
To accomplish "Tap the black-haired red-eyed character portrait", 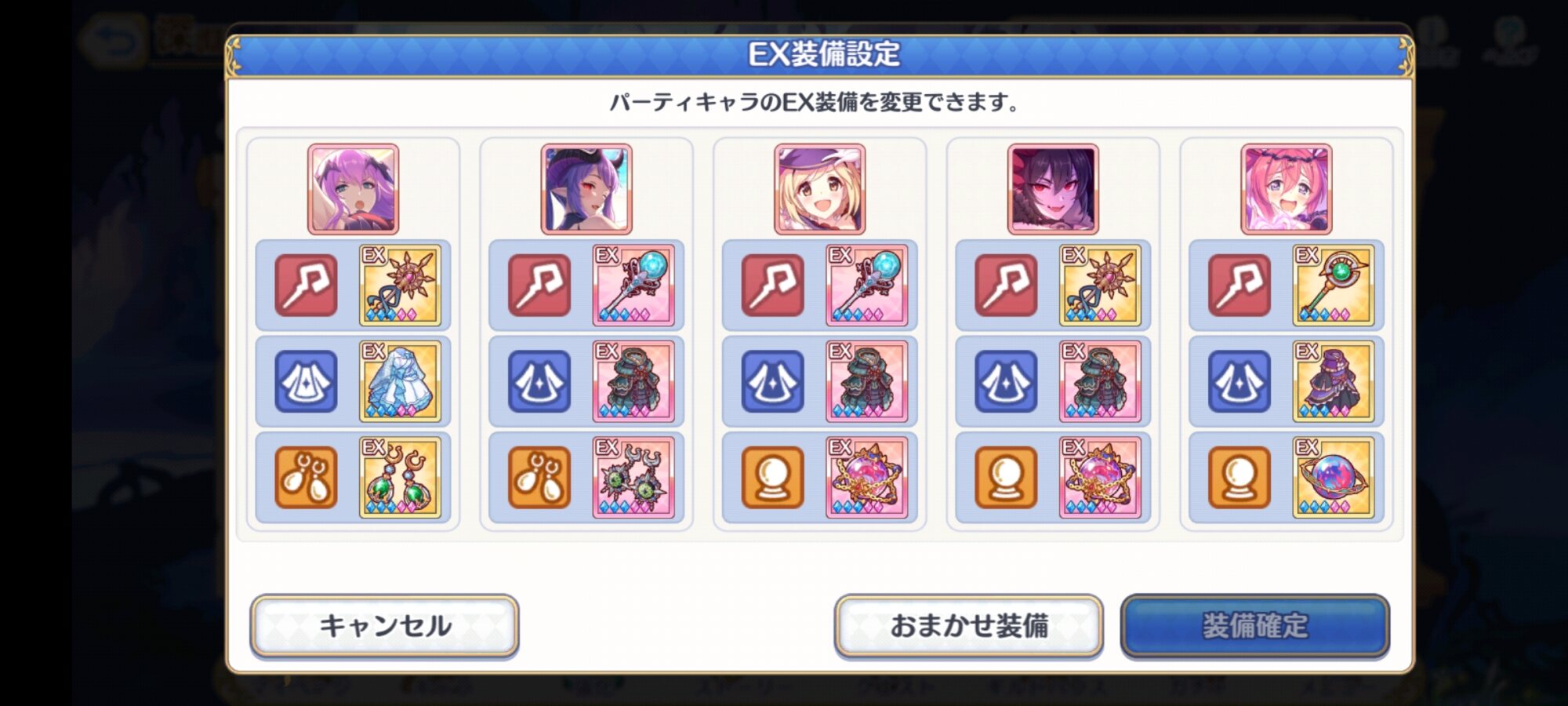I will coord(1053,189).
